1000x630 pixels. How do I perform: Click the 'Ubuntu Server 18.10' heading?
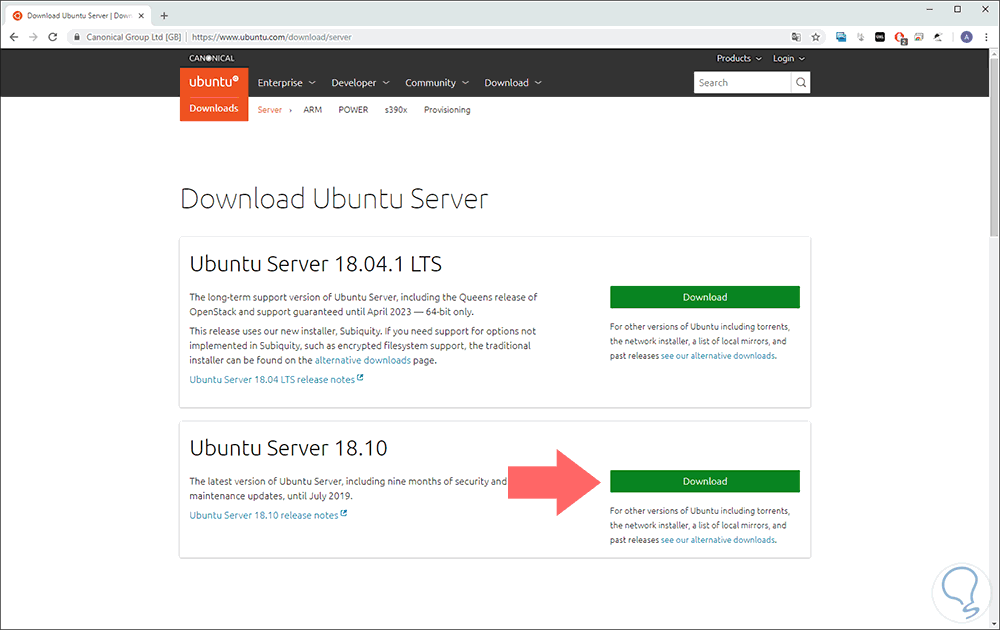click(288, 448)
